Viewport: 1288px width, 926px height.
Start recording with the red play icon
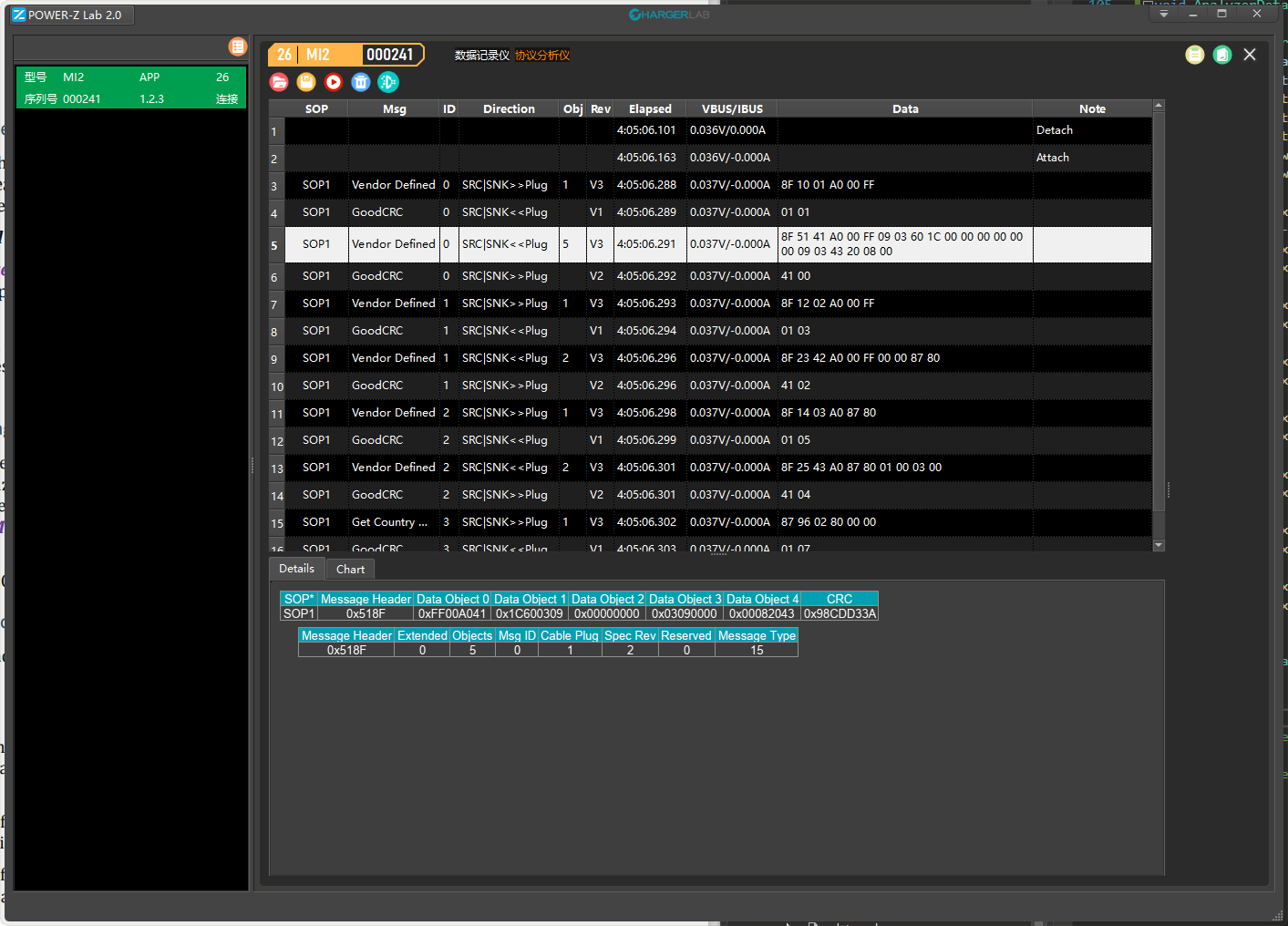[x=334, y=82]
